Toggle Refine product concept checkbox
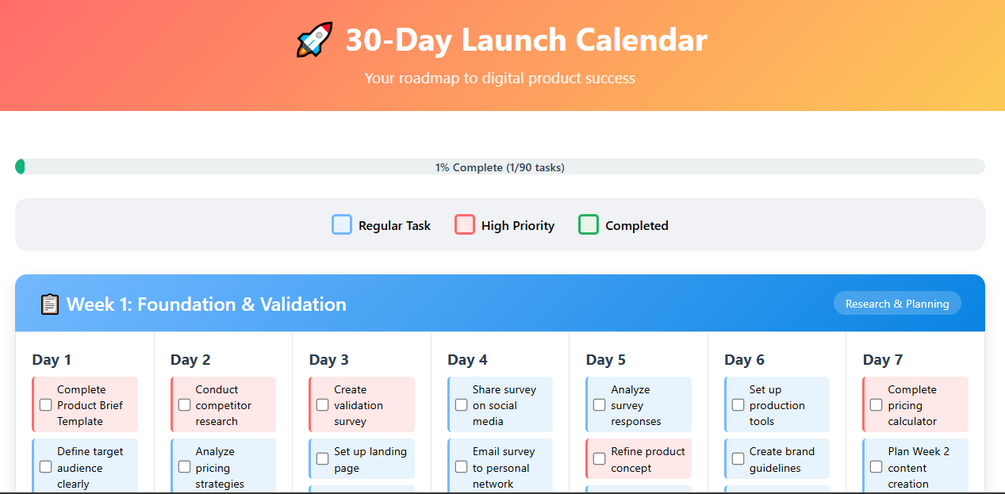The height and width of the screenshot is (494, 1005). pos(599,459)
